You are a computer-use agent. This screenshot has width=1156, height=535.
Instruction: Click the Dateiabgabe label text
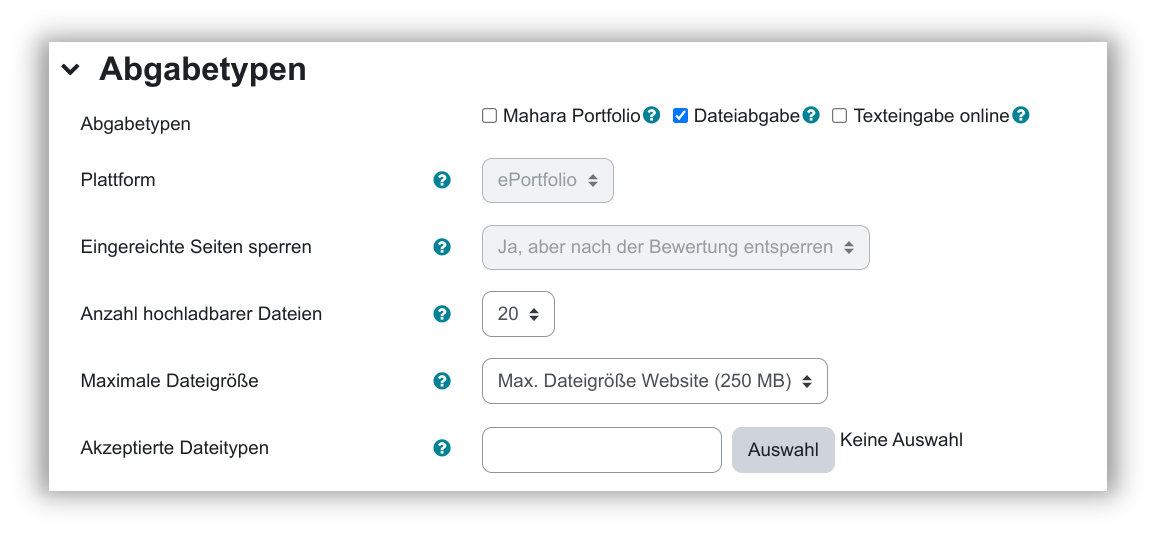pyautogui.click(x=746, y=116)
